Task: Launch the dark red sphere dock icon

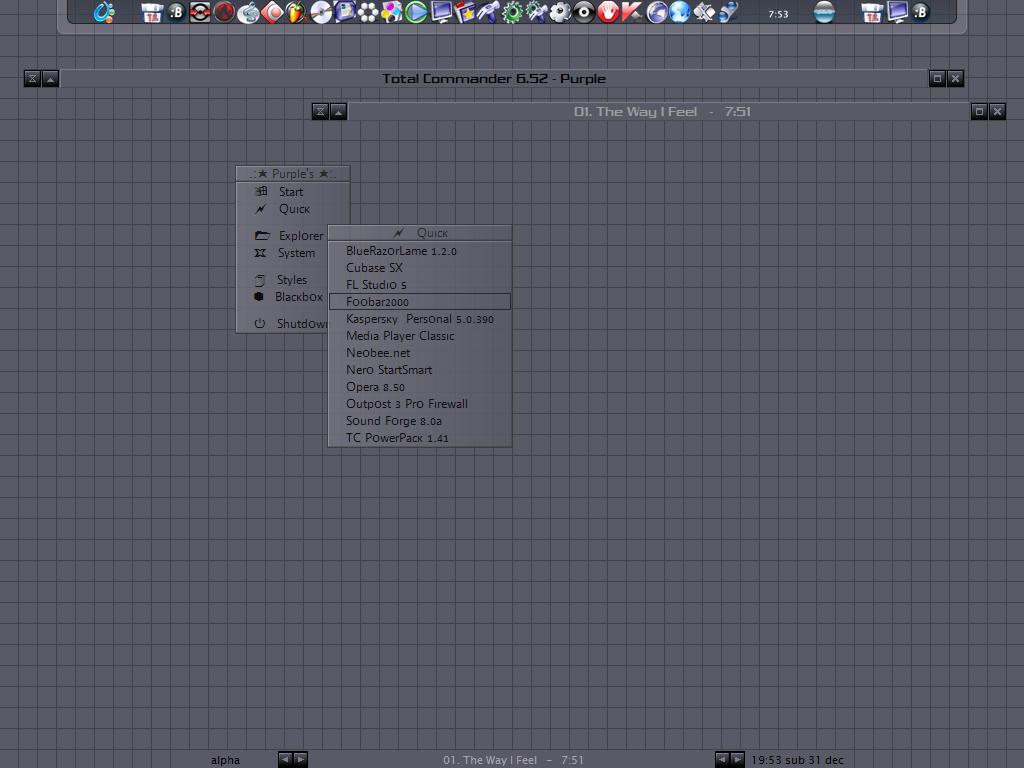Action: click(x=224, y=12)
